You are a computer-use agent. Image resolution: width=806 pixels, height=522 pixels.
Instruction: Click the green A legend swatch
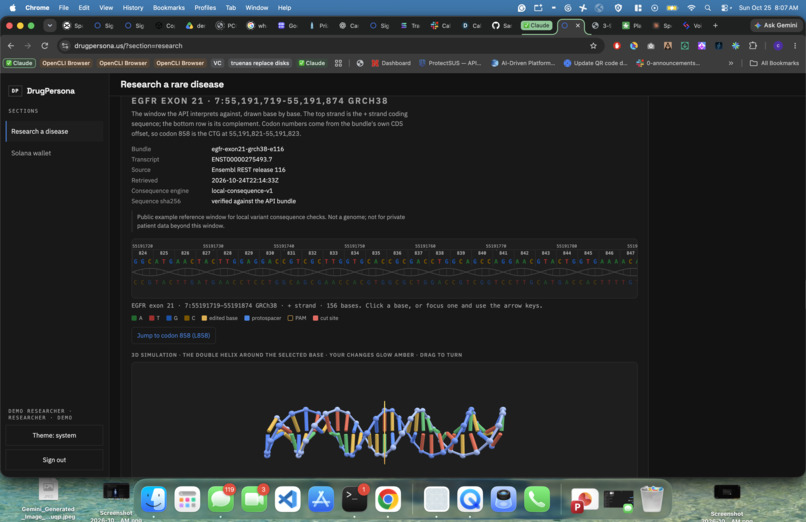point(134,318)
